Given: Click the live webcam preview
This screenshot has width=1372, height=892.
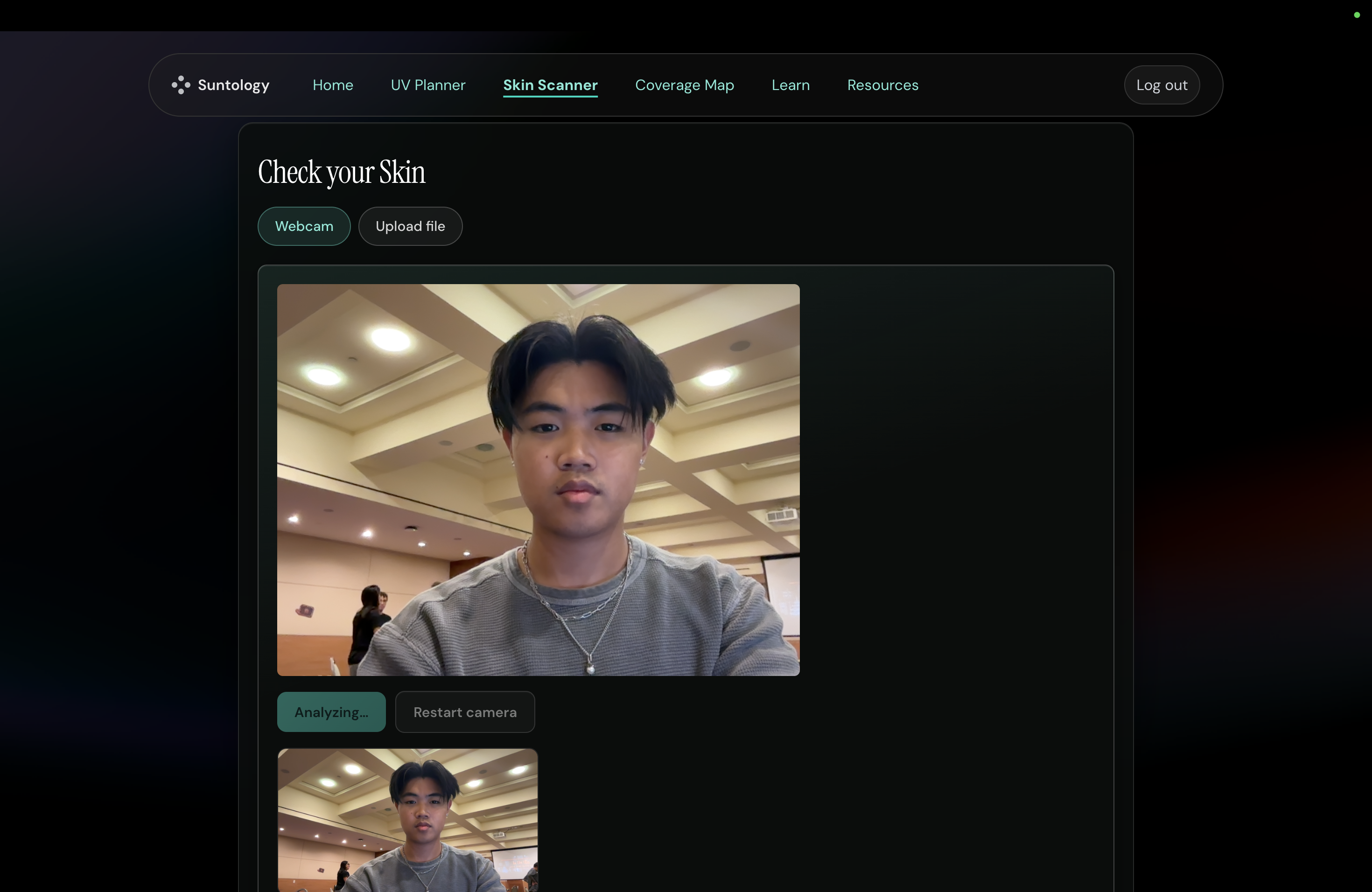Looking at the screenshot, I should click(x=538, y=480).
